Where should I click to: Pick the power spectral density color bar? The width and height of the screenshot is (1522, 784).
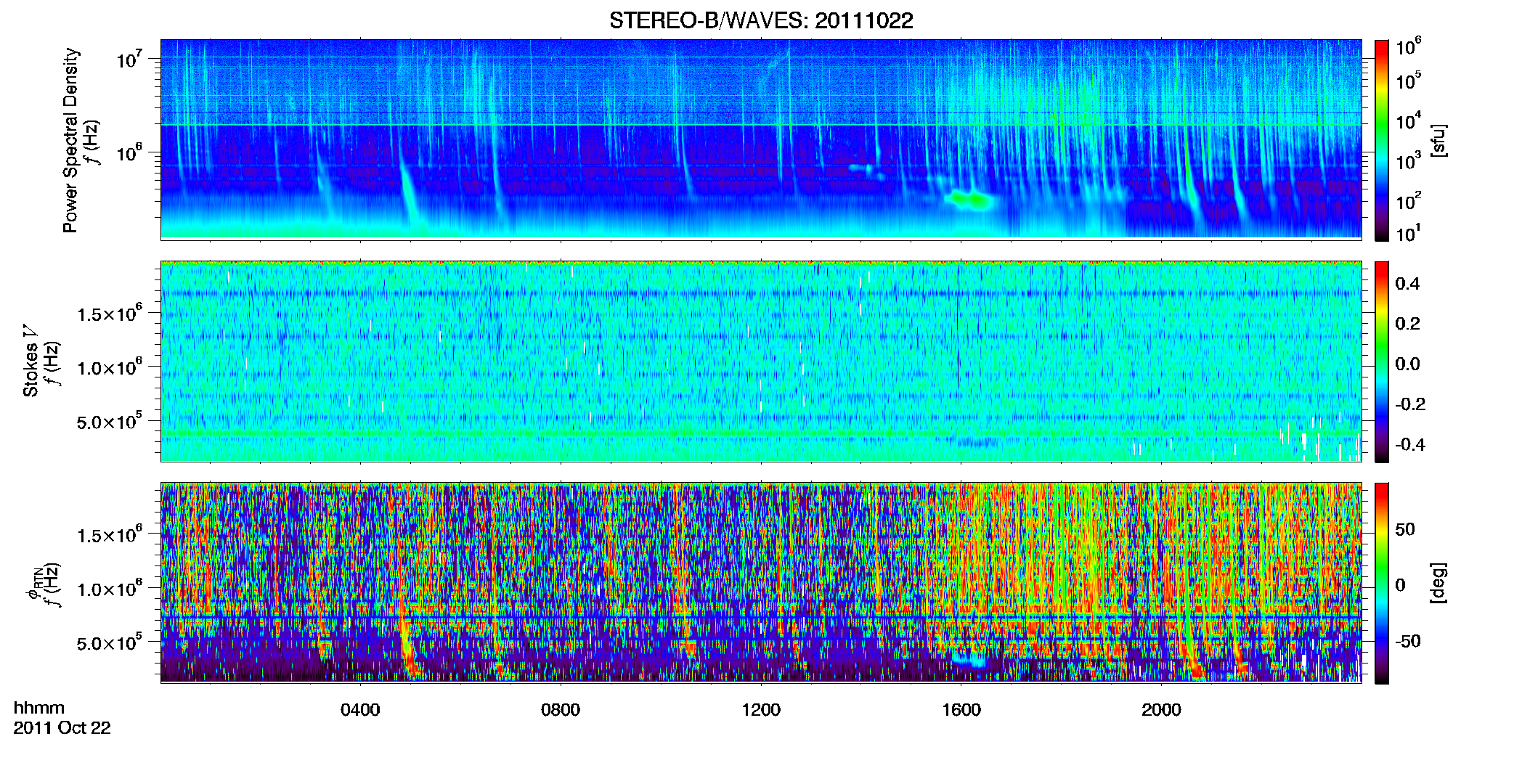pos(1382,140)
